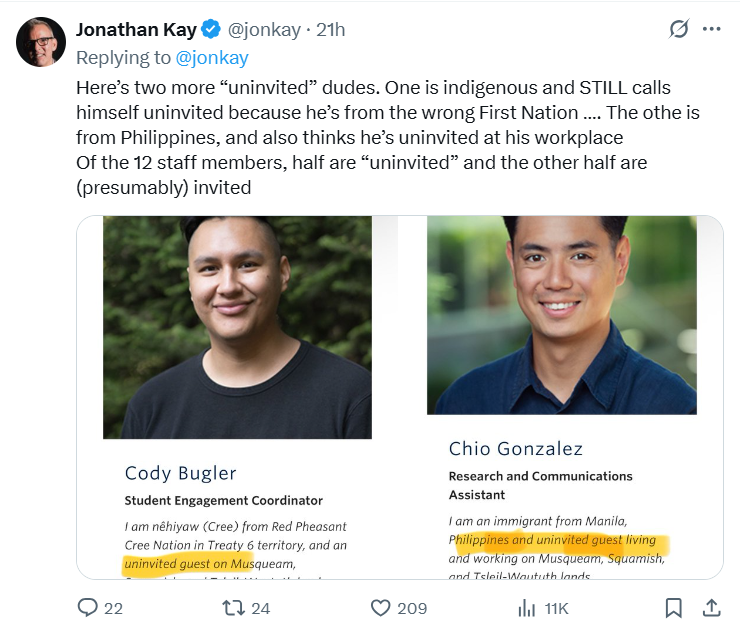
Task: Open the 21h timestamp link
Action: [331, 30]
